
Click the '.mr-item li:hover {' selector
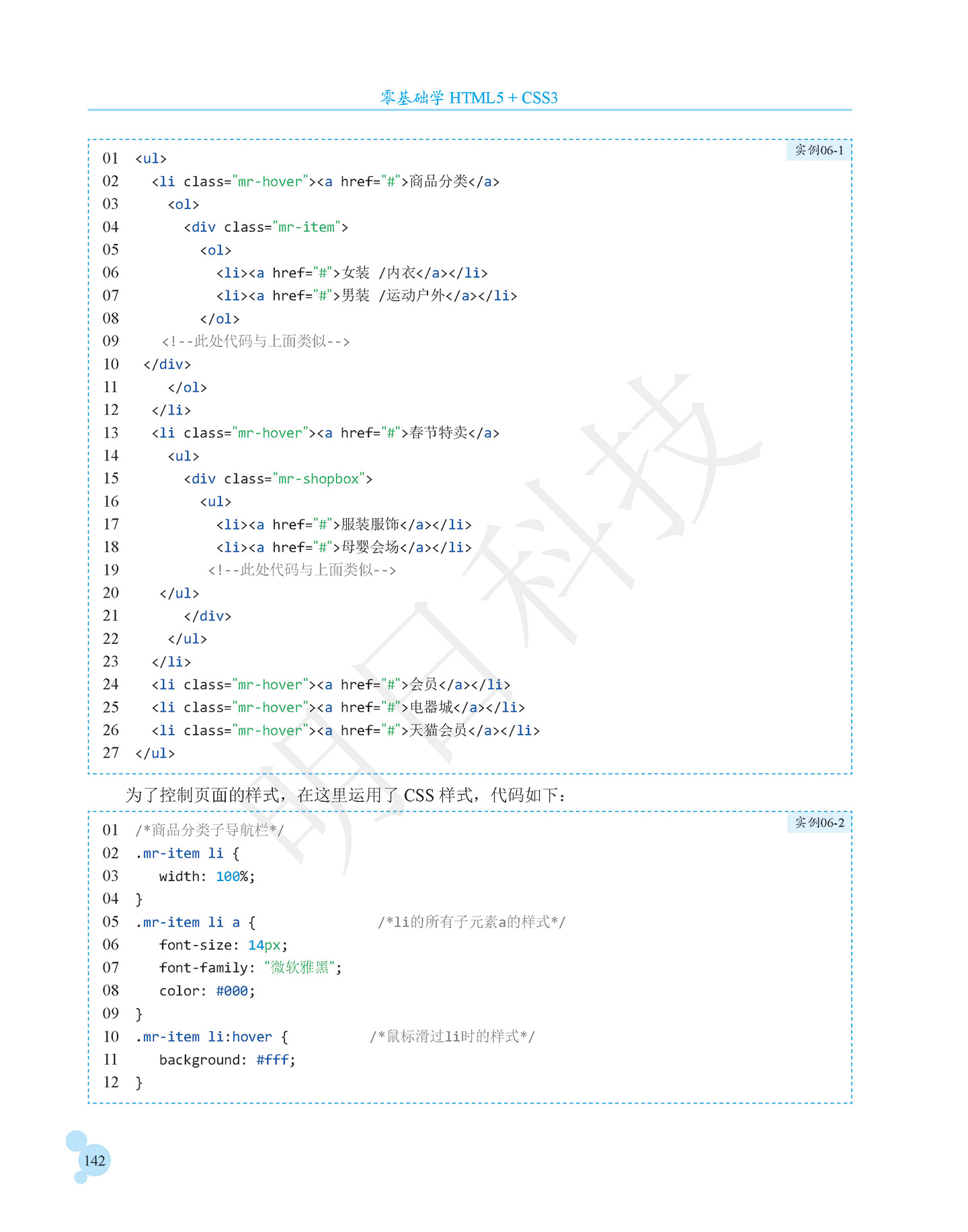point(212,1036)
